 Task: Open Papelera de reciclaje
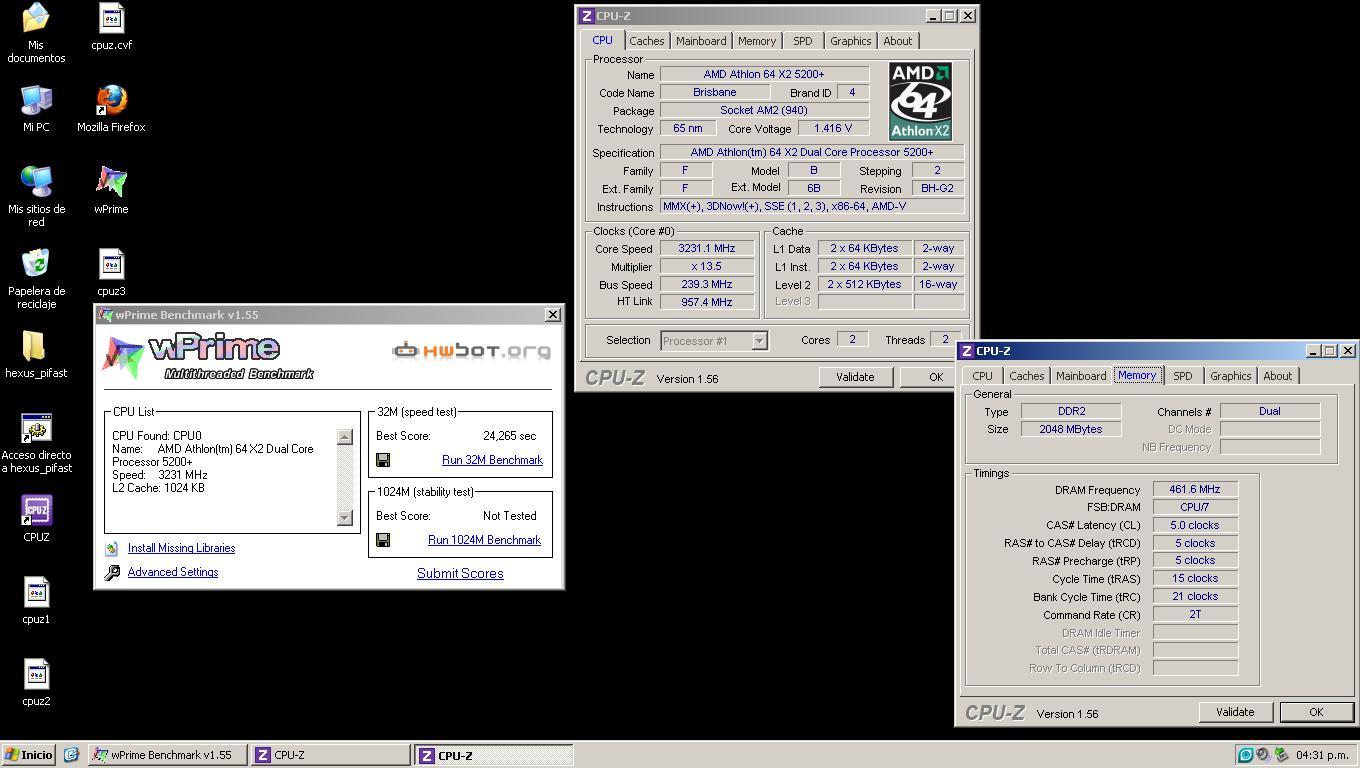pos(36,278)
